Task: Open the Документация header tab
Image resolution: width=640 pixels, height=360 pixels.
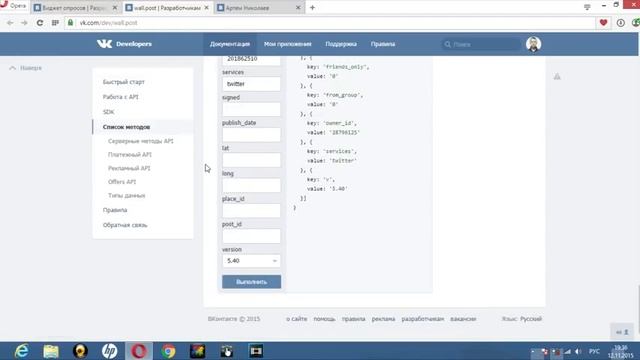Action: click(x=230, y=44)
